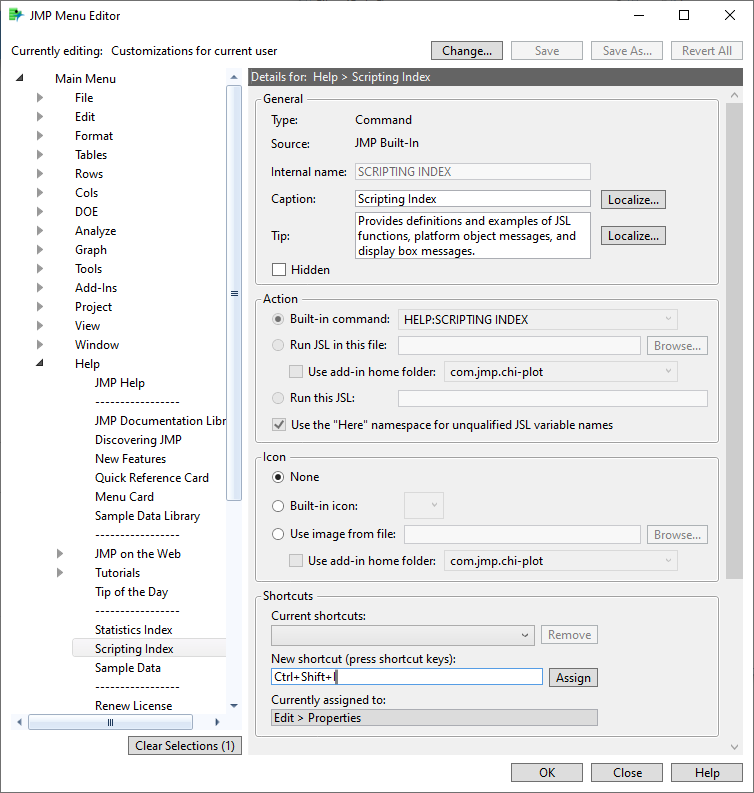Click Localize... next to Caption
Viewport: 754px width, 793px height.
tap(633, 200)
